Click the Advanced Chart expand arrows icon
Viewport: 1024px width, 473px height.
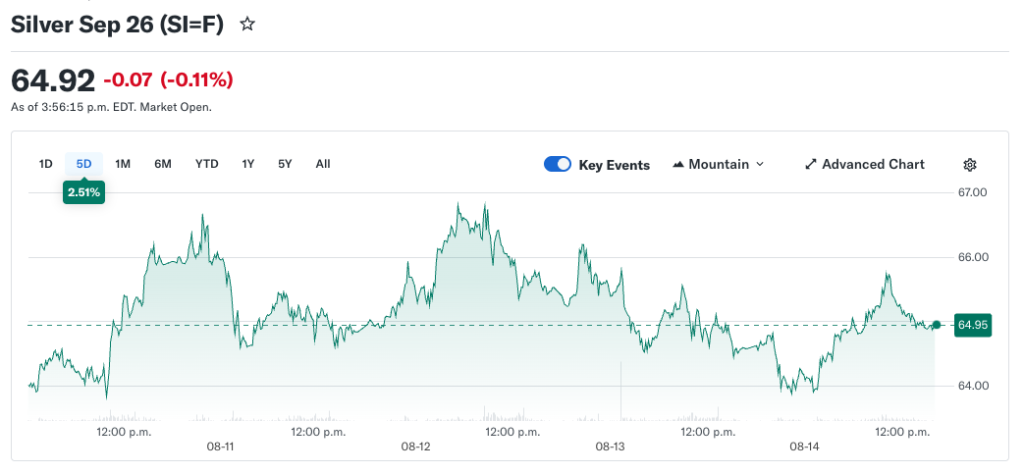[x=811, y=165]
